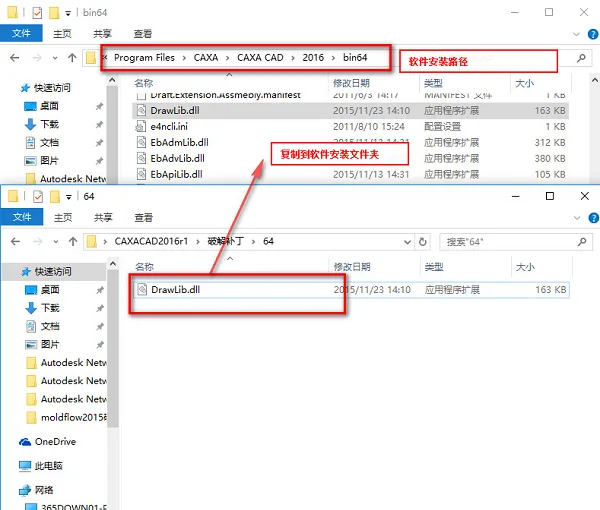
Task: Click help icon in 64 window
Action: 593,218
